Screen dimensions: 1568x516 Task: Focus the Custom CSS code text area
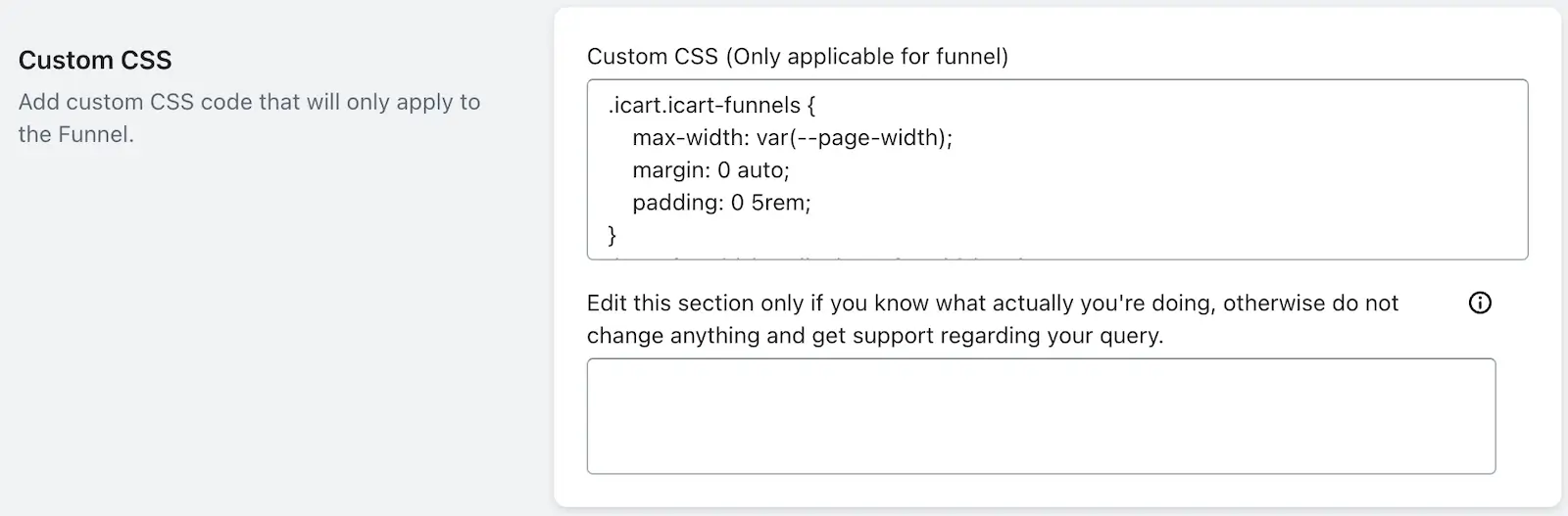click(1057, 169)
